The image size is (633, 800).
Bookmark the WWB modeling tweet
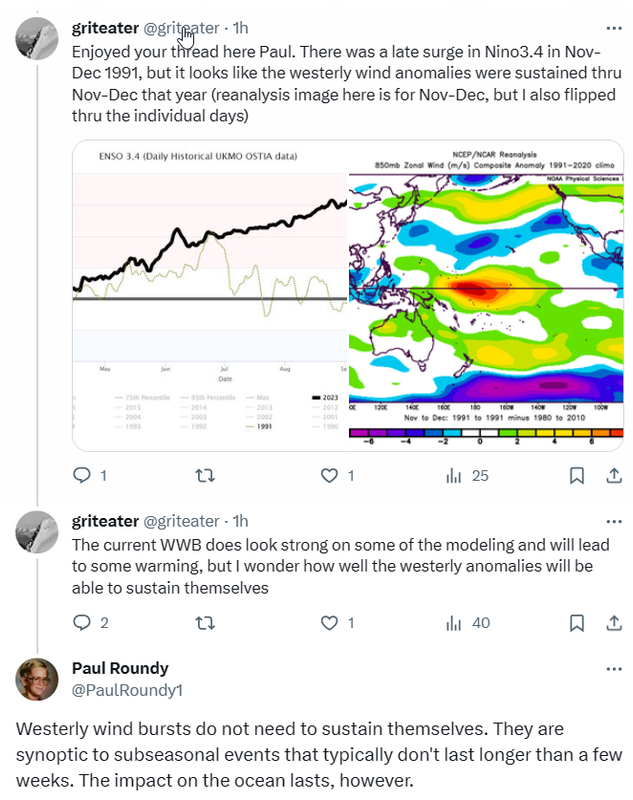pyautogui.click(x=577, y=622)
